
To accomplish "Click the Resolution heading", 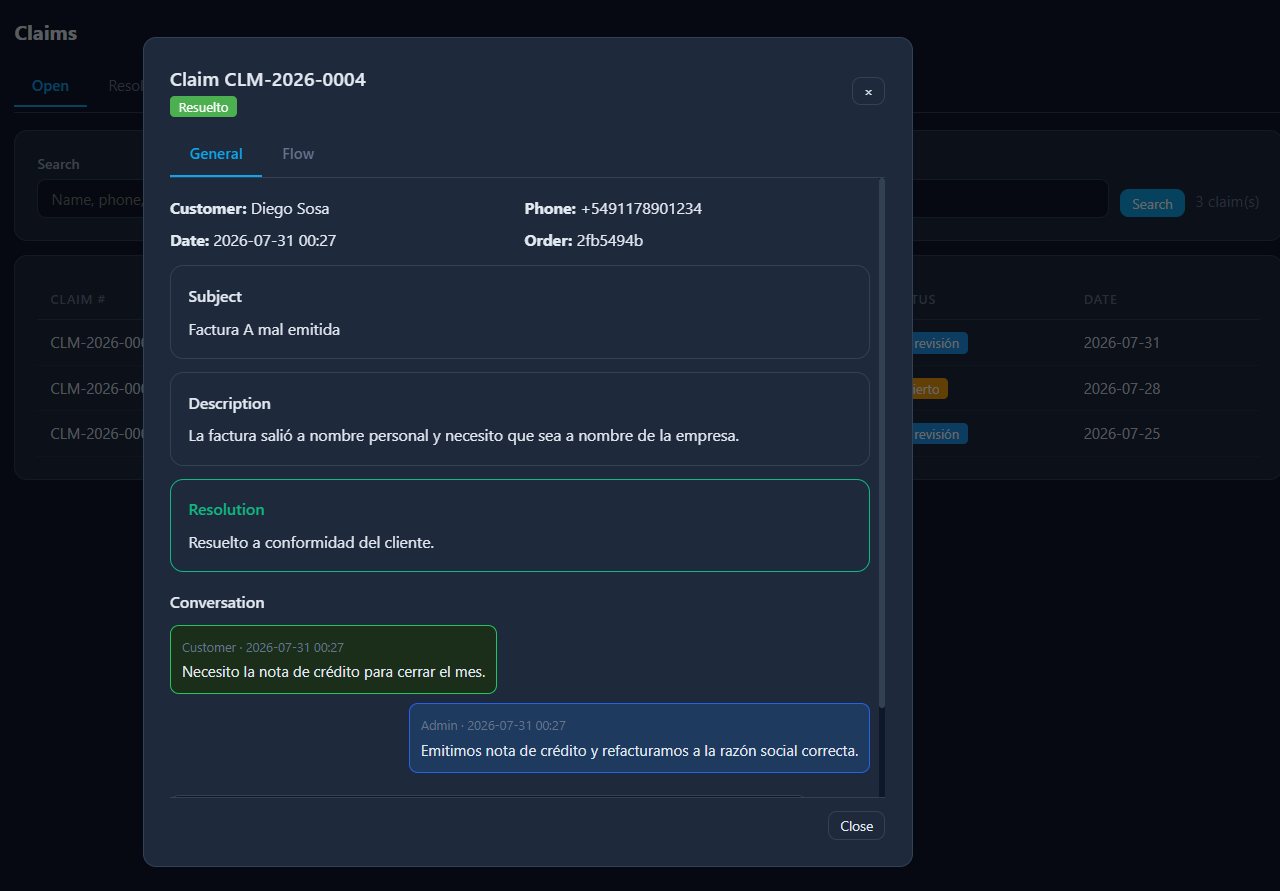I will [226, 510].
